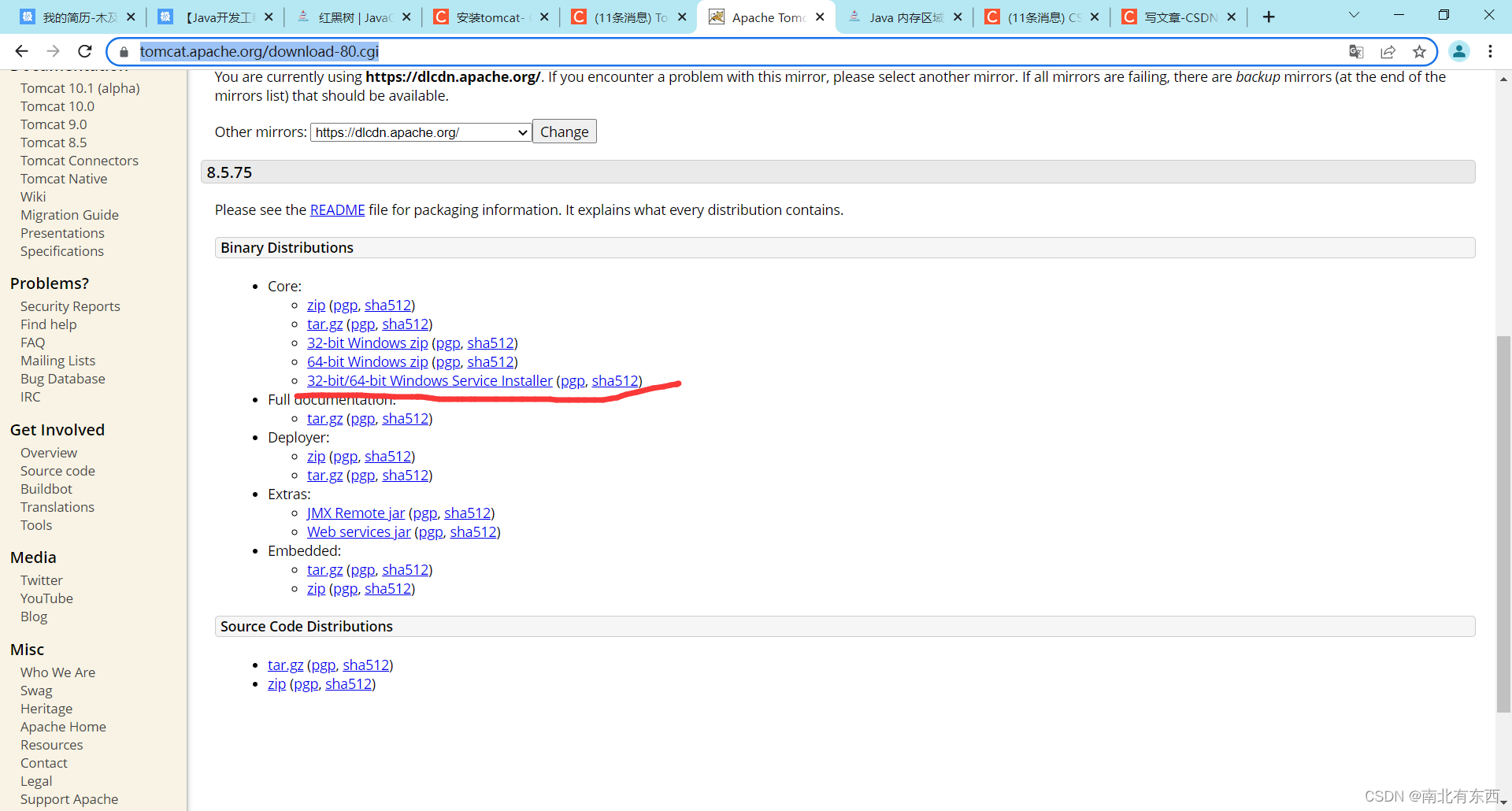Open the site lock icon in the address bar
This screenshot has width=1512, height=811.
[x=124, y=52]
